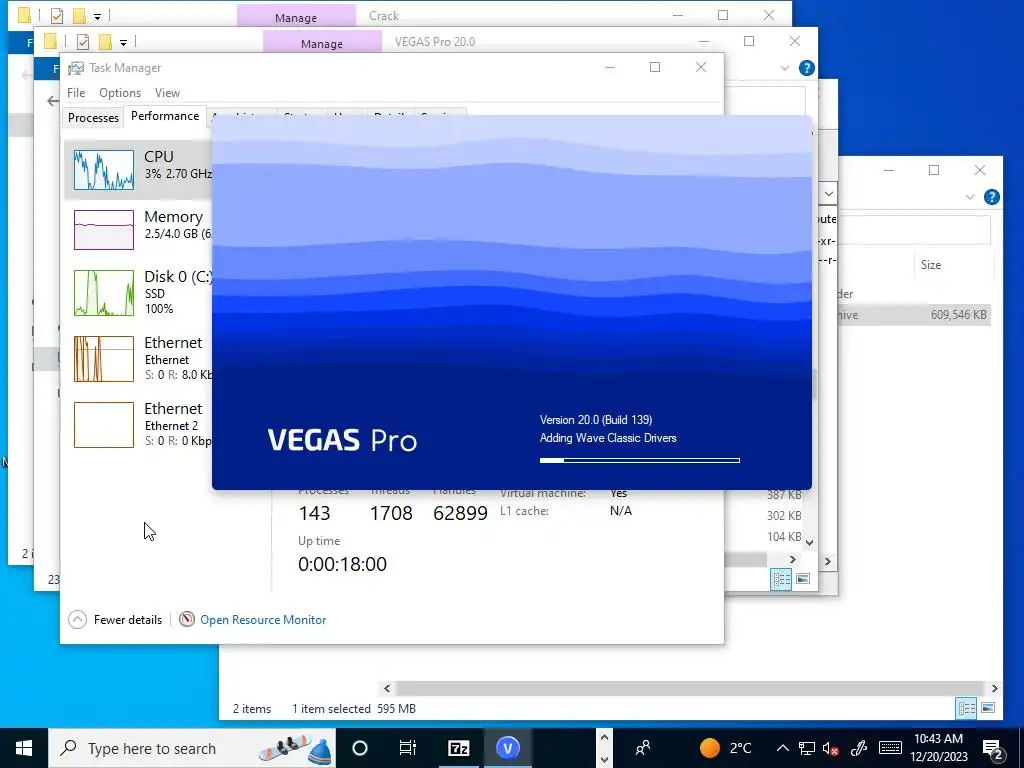
Task: Click the taskbar search box
Action: (x=192, y=748)
